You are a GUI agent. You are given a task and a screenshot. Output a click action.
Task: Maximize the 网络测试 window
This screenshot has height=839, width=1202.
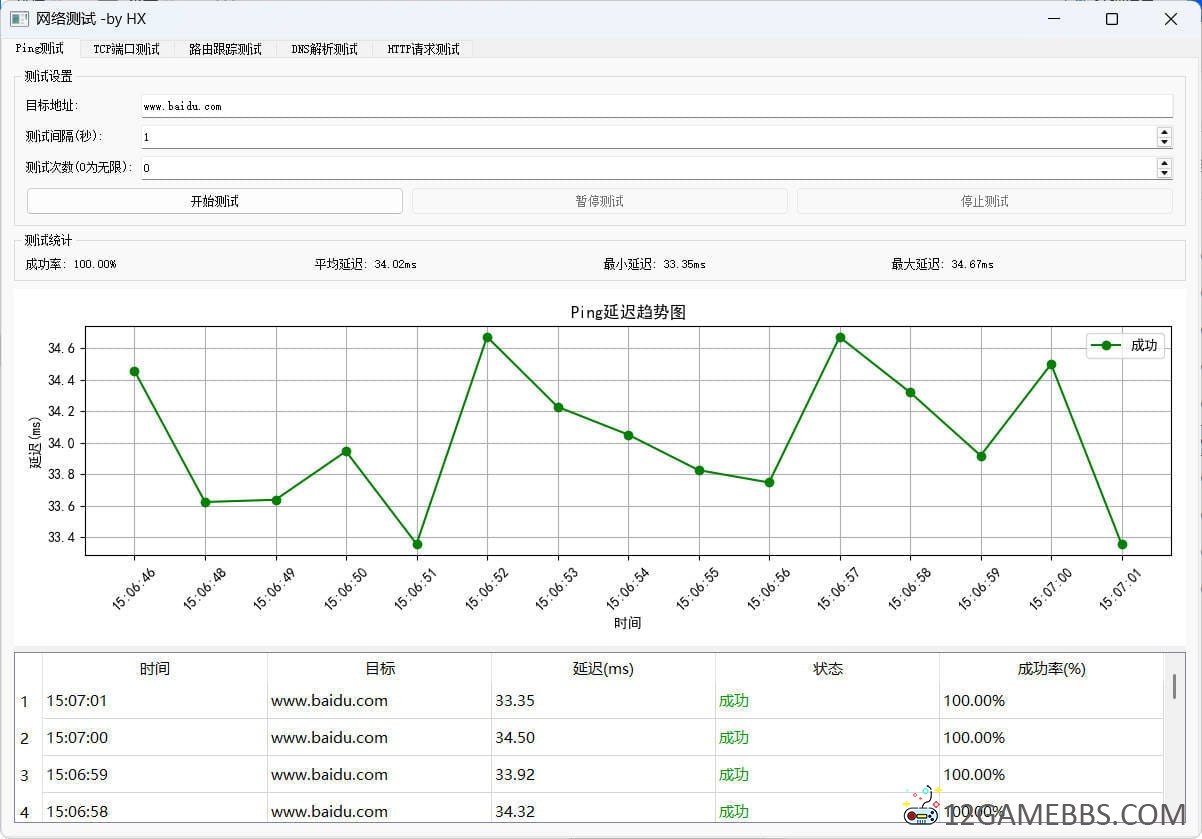pyautogui.click(x=1112, y=19)
